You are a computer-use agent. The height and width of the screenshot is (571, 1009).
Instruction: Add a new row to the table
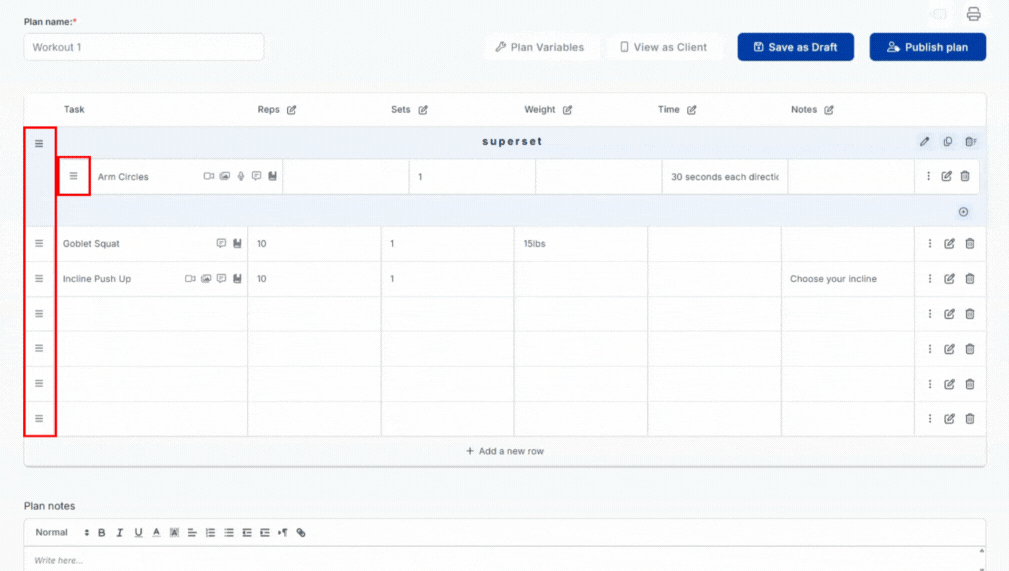coord(504,451)
